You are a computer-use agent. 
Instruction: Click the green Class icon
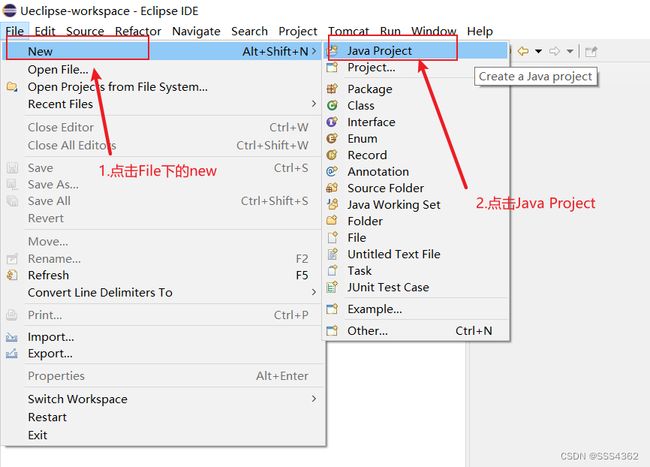[x=332, y=105]
